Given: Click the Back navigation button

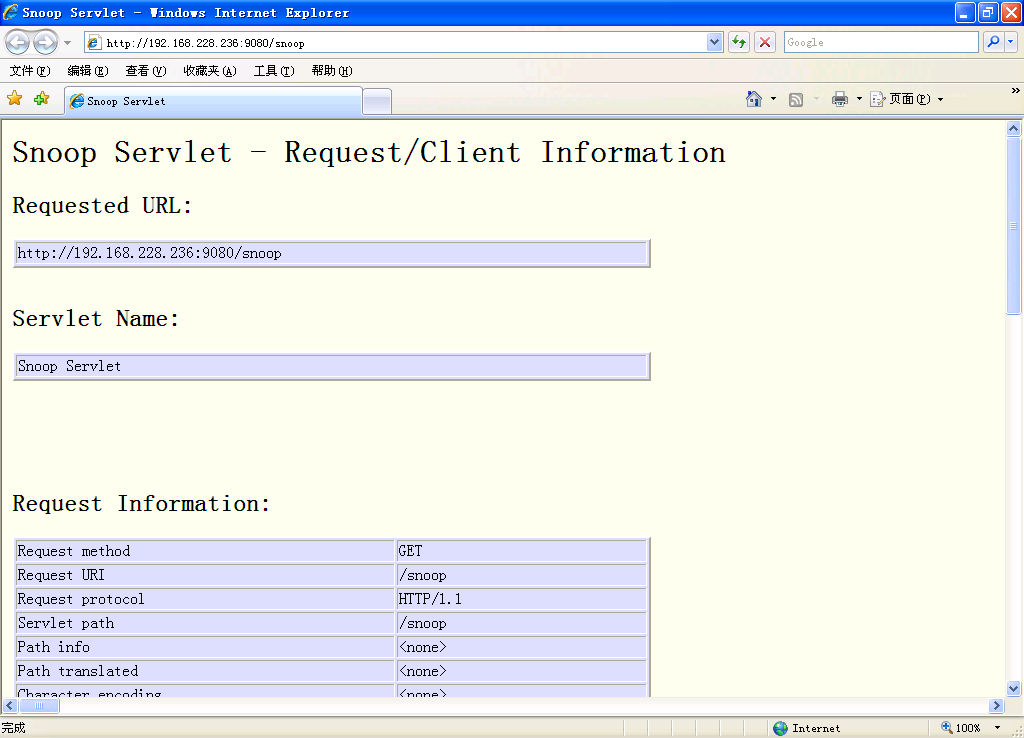Looking at the screenshot, I should coord(17,42).
